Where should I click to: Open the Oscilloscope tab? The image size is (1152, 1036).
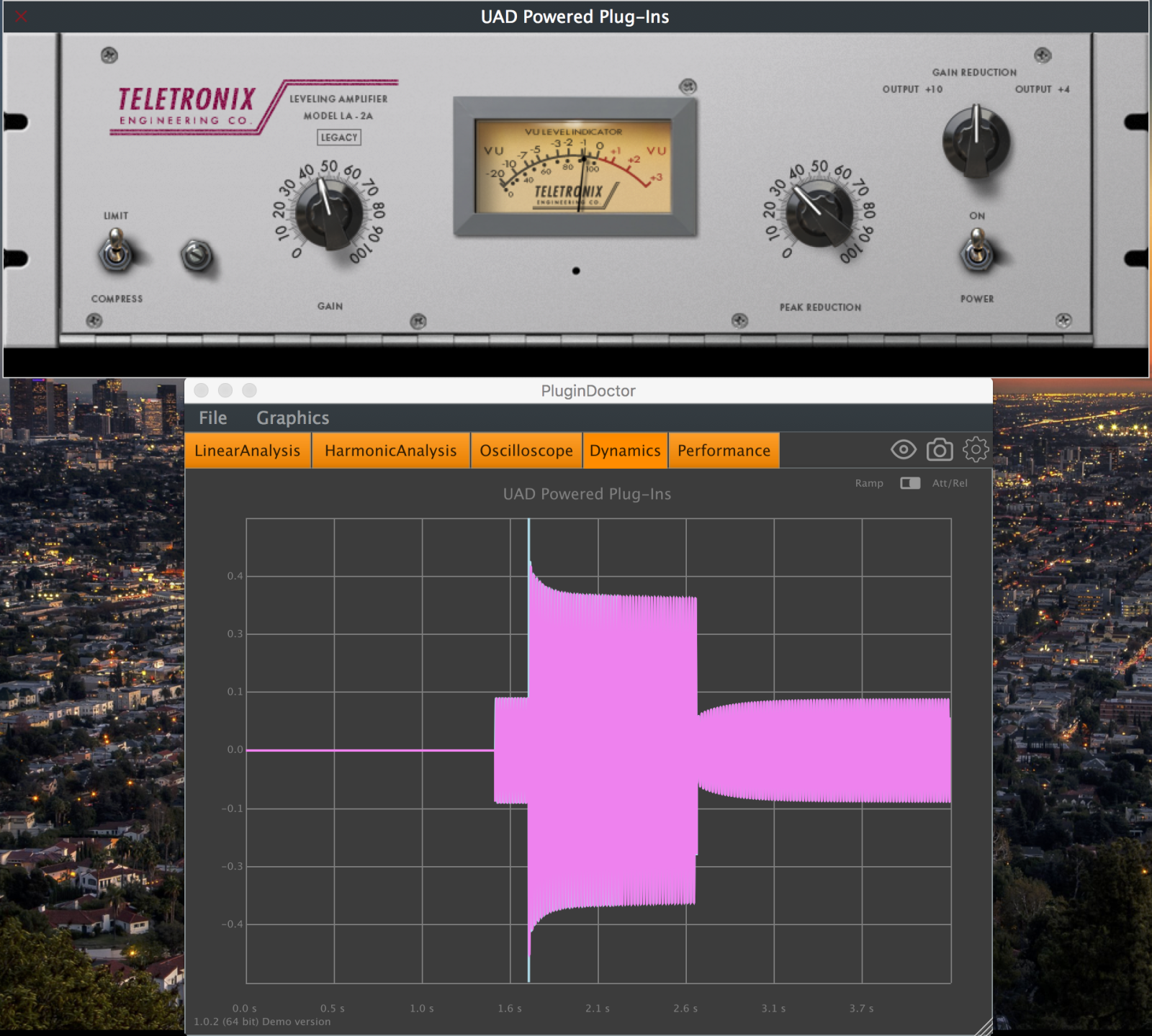526,451
